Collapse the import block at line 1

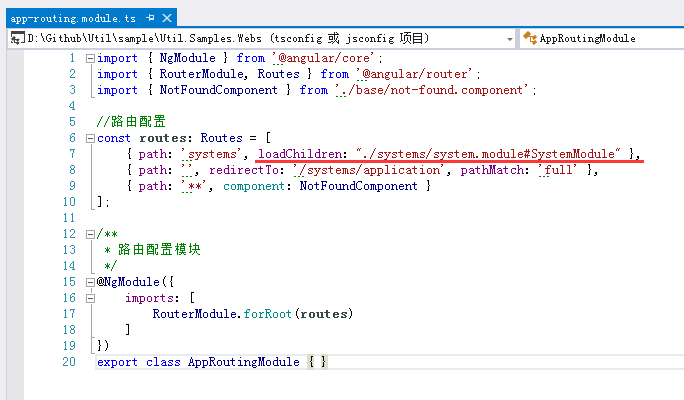click(x=90, y=58)
